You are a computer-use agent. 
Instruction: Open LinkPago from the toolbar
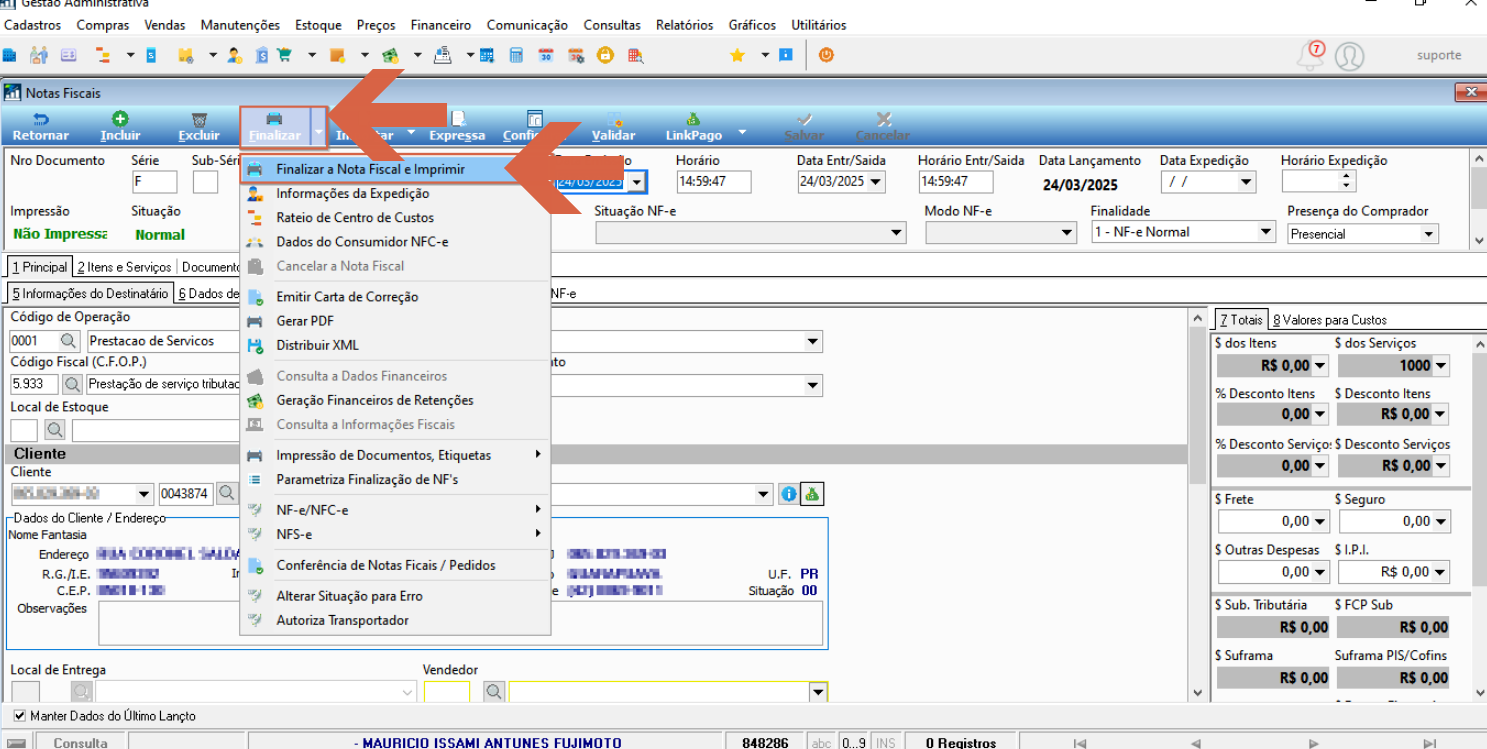pyautogui.click(x=693, y=126)
